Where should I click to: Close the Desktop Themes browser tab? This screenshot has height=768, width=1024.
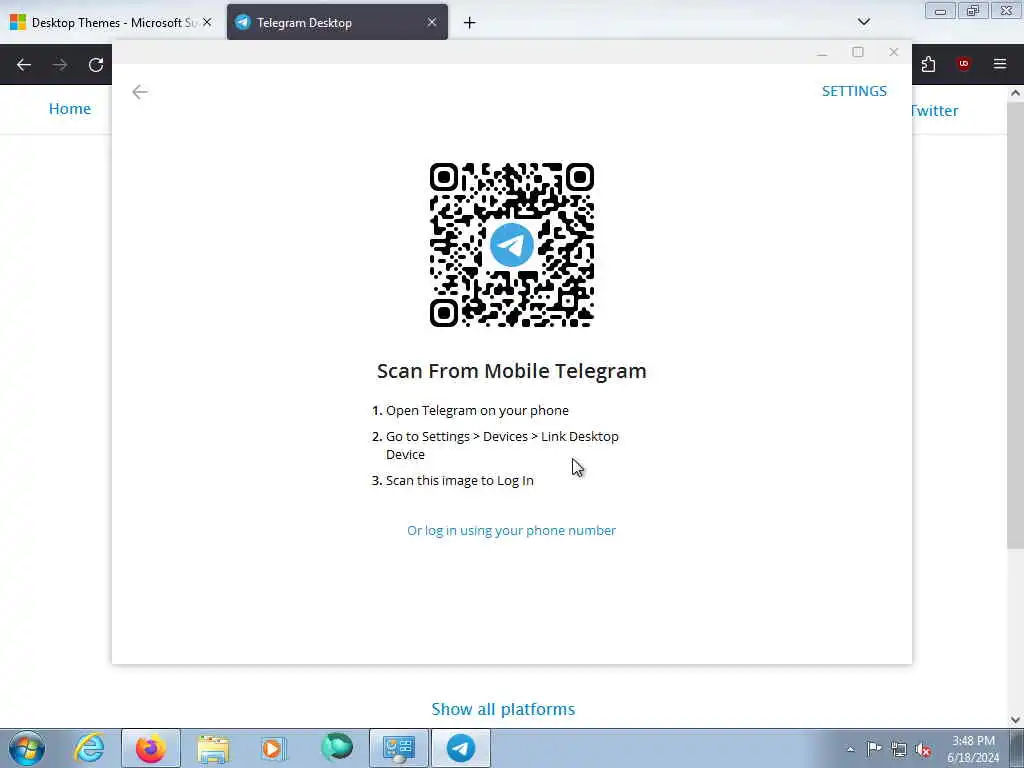click(x=207, y=22)
